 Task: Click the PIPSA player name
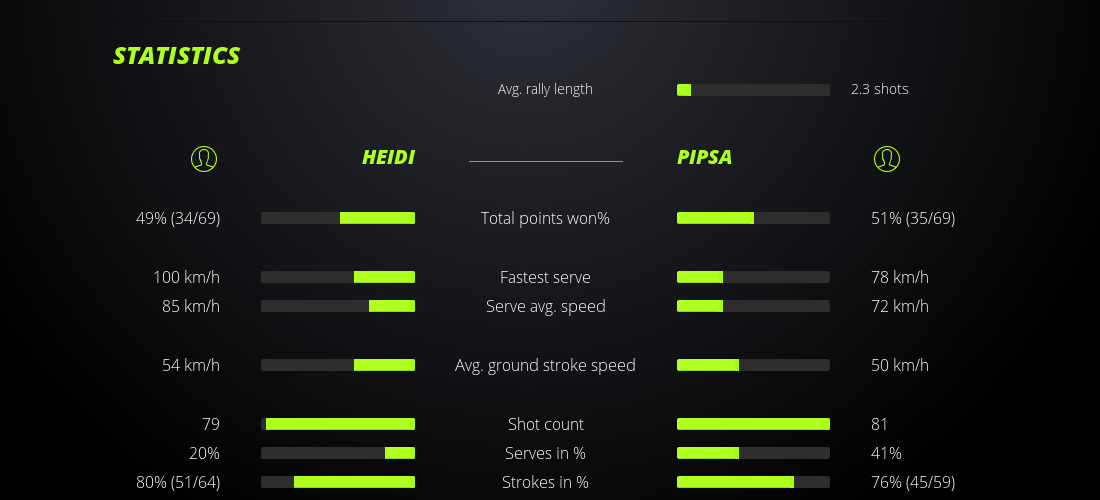click(704, 158)
